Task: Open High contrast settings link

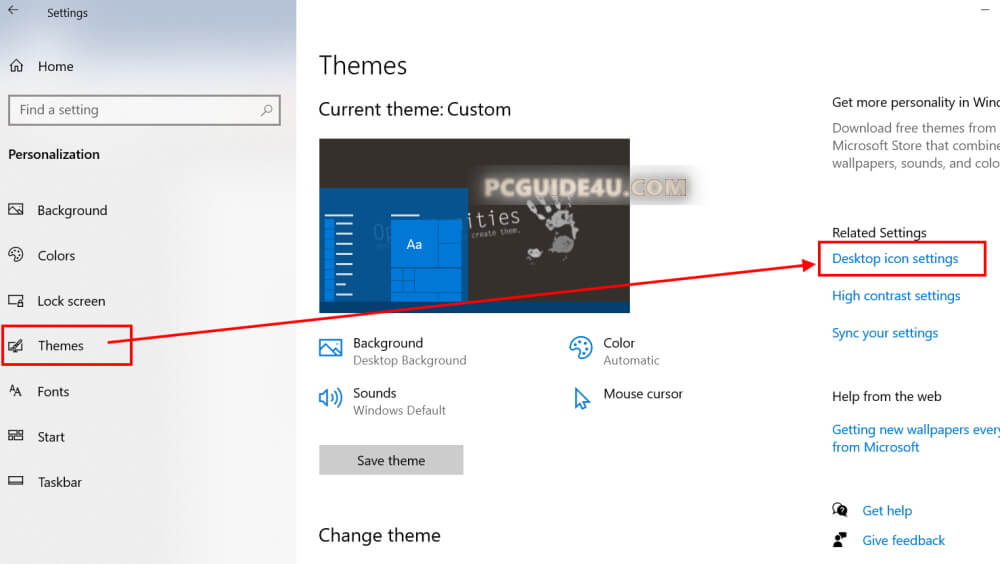Action: coord(896,296)
